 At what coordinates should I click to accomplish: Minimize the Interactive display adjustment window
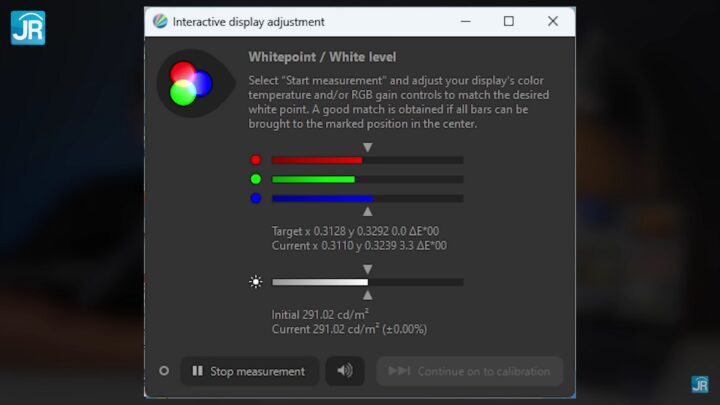464,22
